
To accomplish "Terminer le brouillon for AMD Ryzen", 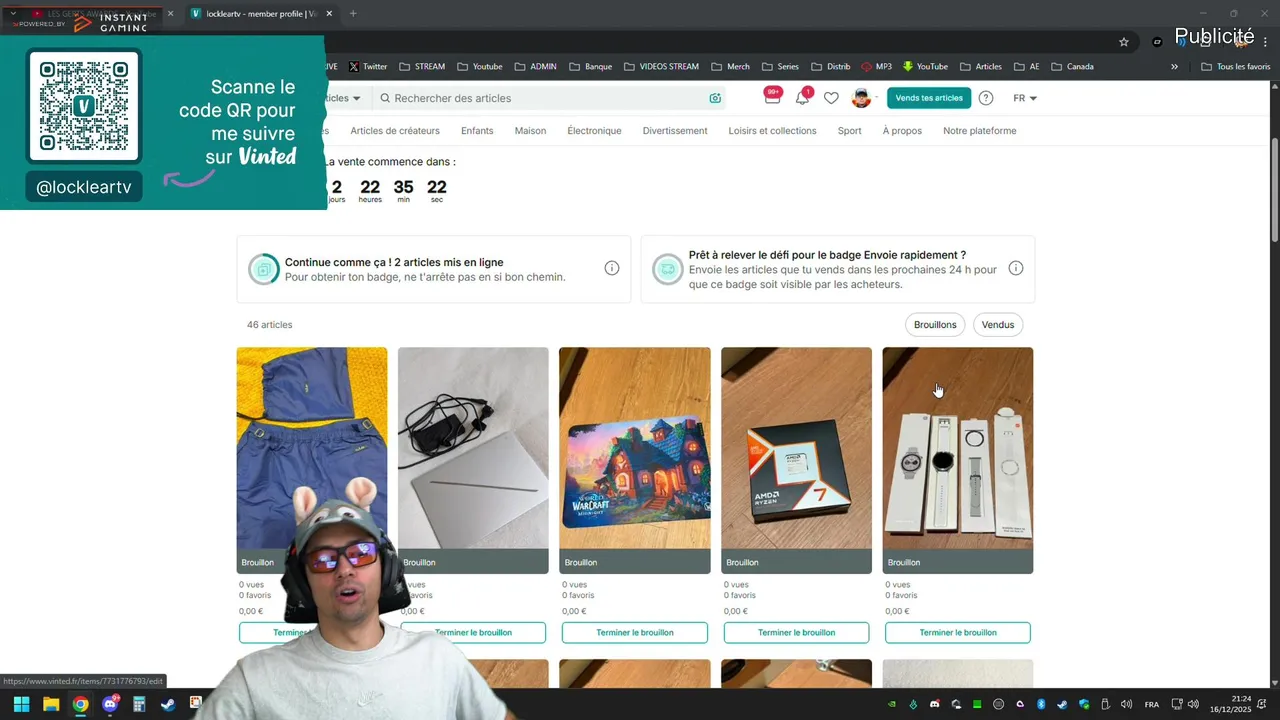I will coord(796,632).
